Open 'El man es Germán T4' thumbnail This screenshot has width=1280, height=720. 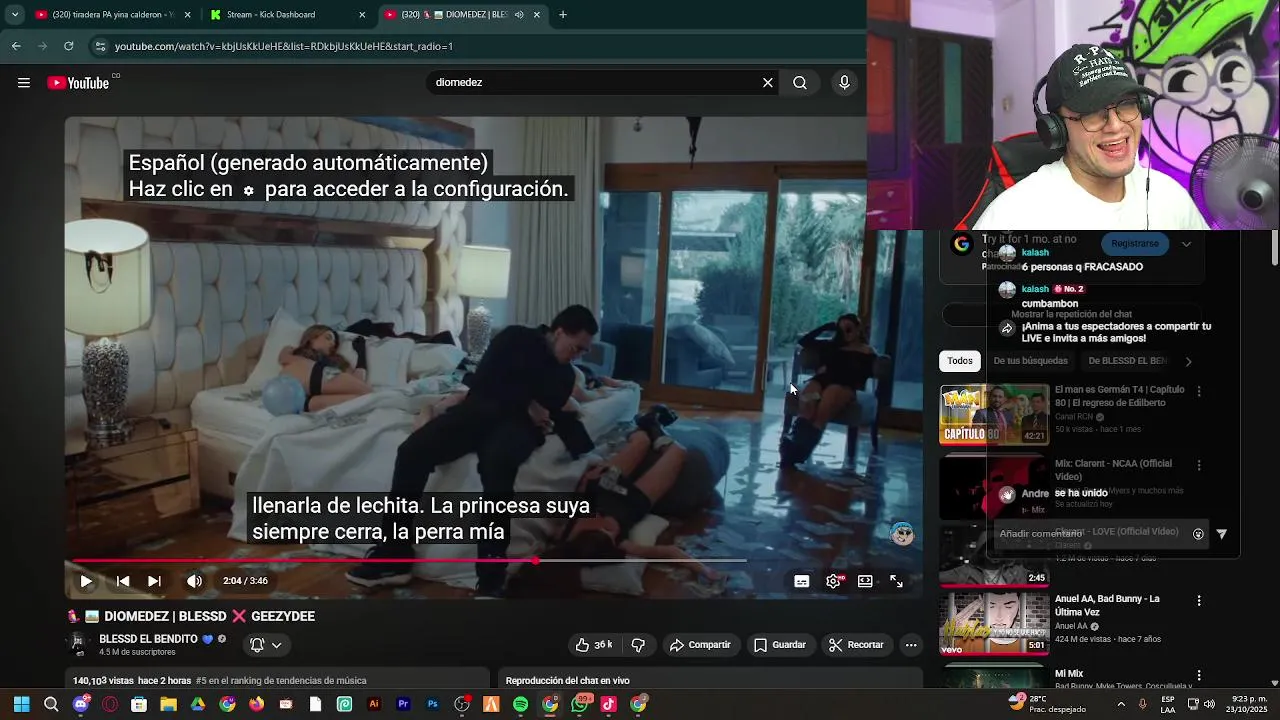coord(994,414)
